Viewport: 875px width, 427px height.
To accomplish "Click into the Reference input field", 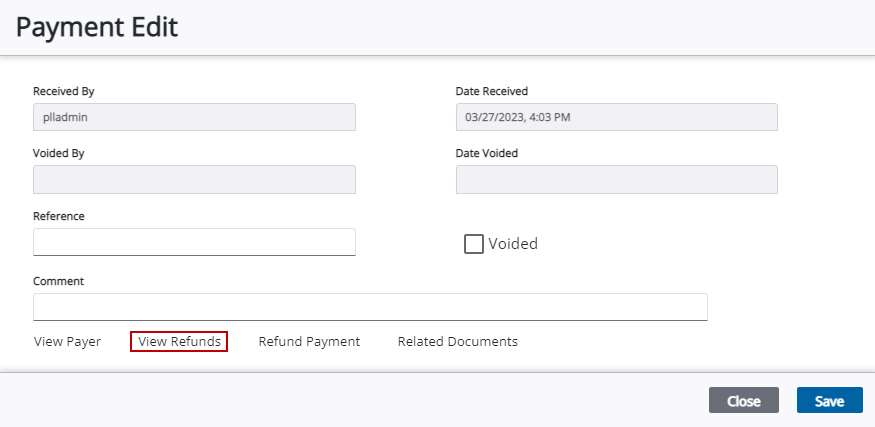I will click(x=194, y=242).
